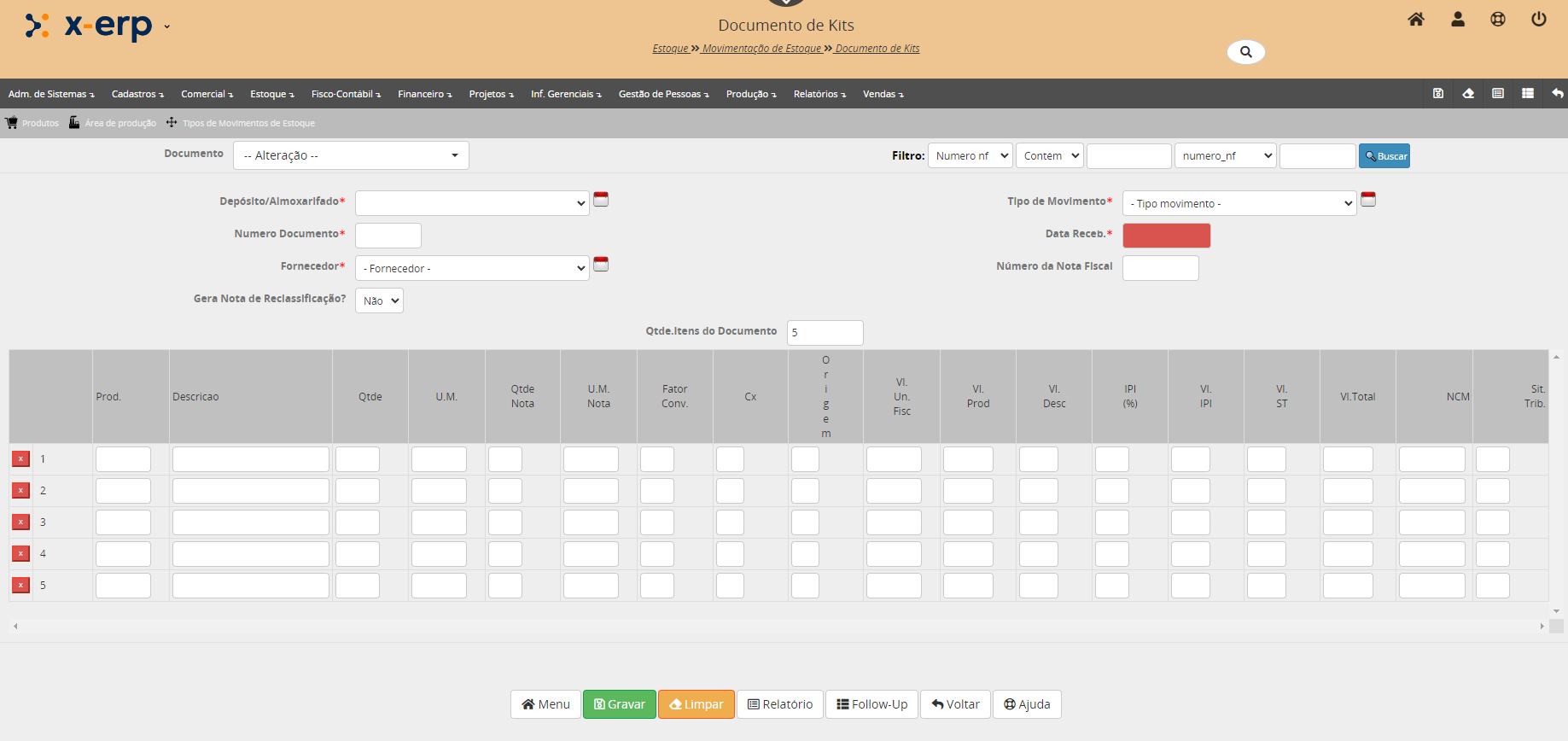This screenshot has width=1568, height=741.
Task: Delete row 3 with red x button
Action: (20, 522)
